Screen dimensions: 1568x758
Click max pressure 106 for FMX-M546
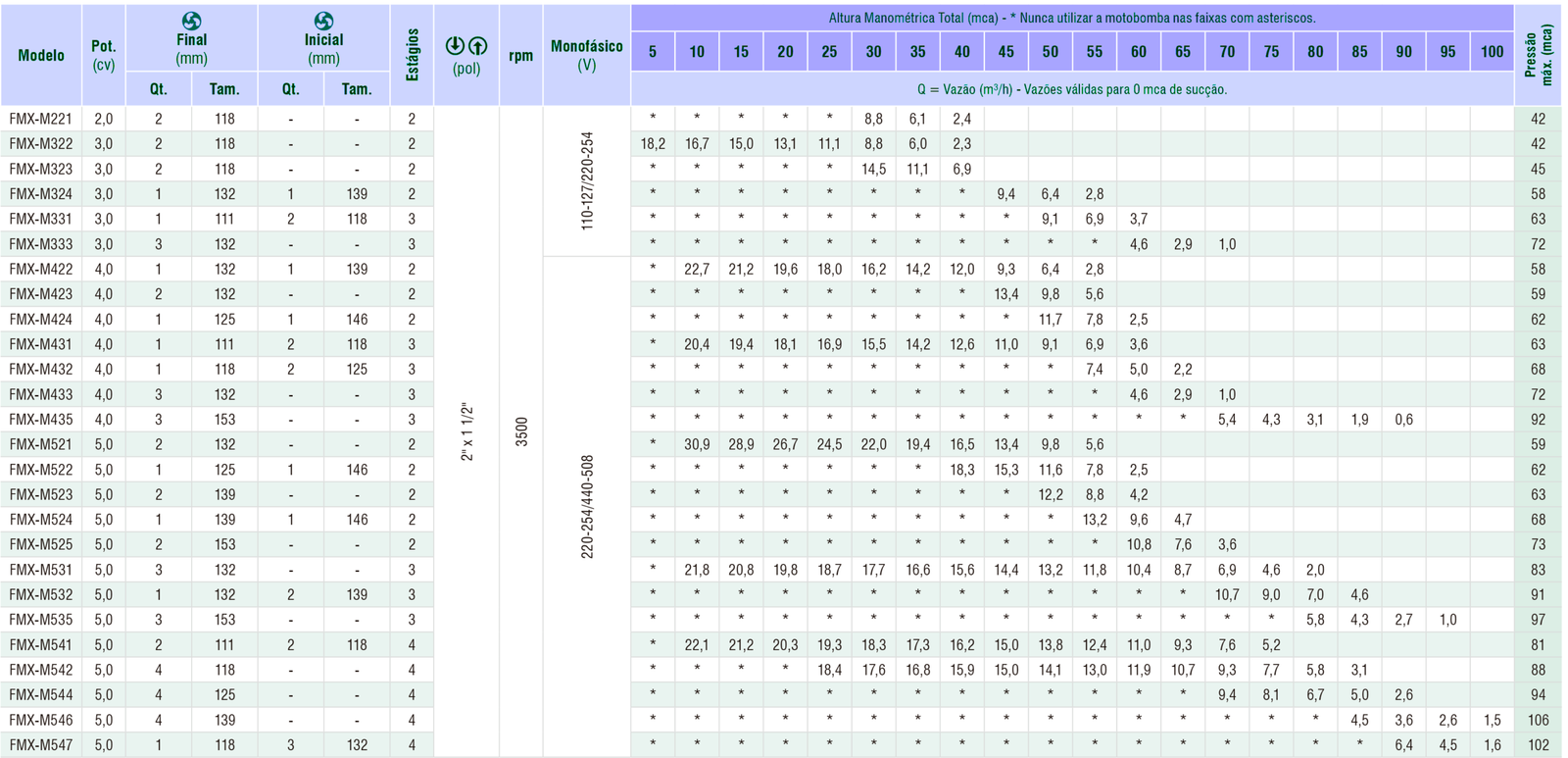1539,721
